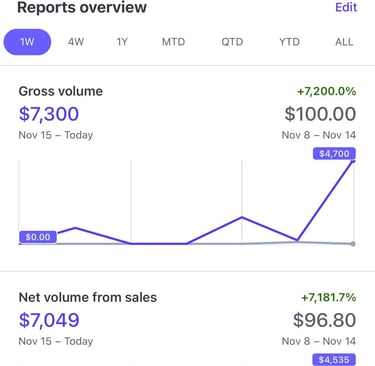
Task: Show ALL time range
Action: coord(344,42)
